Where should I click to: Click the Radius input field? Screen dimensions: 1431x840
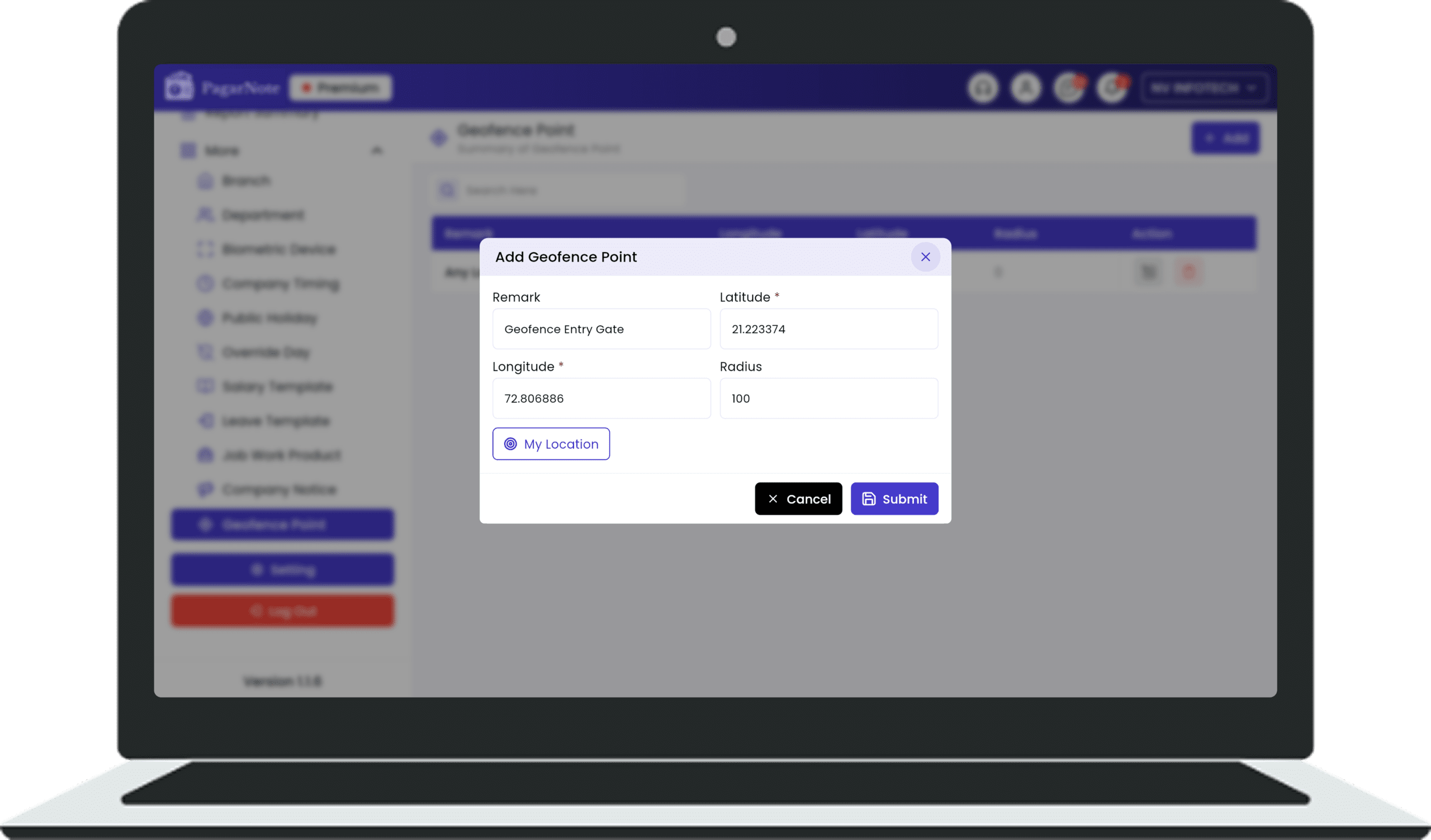(828, 398)
